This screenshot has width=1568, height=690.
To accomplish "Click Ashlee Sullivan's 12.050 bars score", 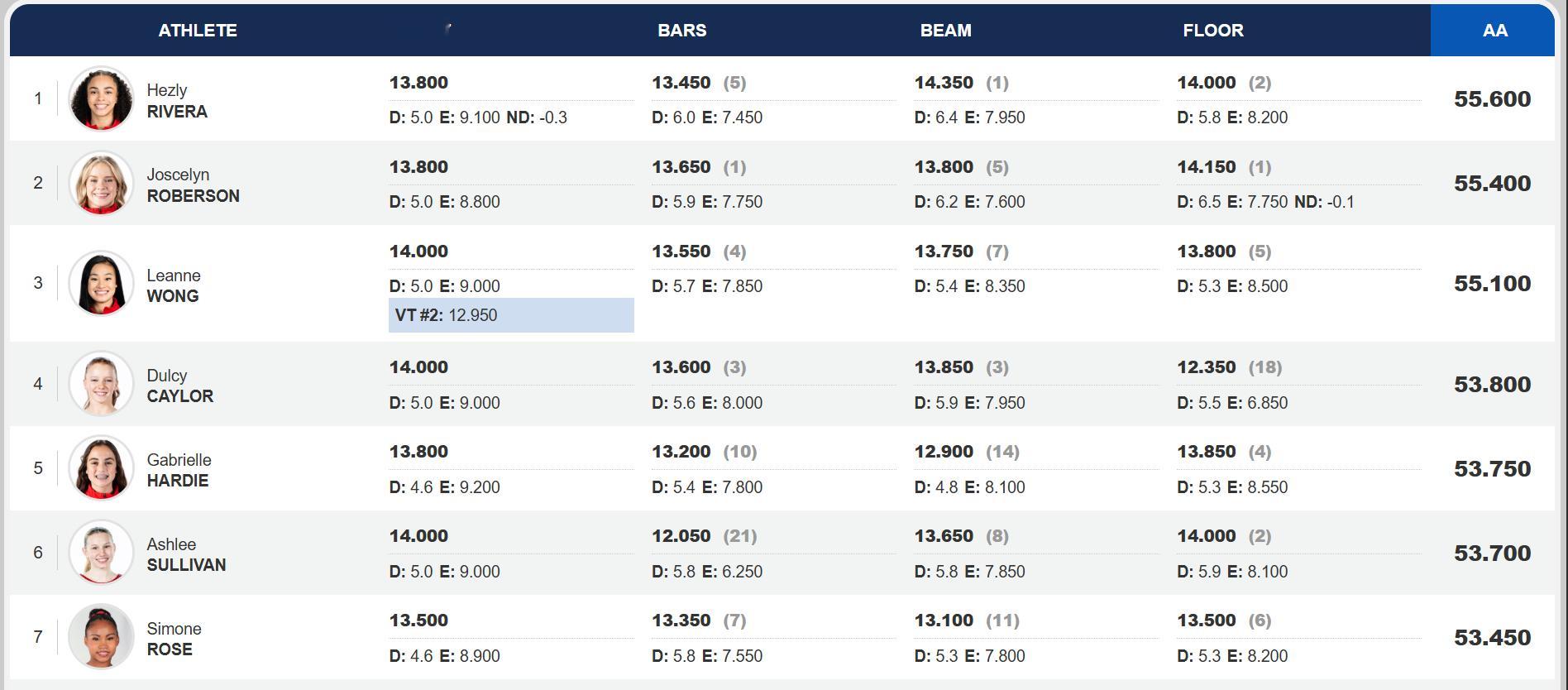I will click(x=681, y=536).
